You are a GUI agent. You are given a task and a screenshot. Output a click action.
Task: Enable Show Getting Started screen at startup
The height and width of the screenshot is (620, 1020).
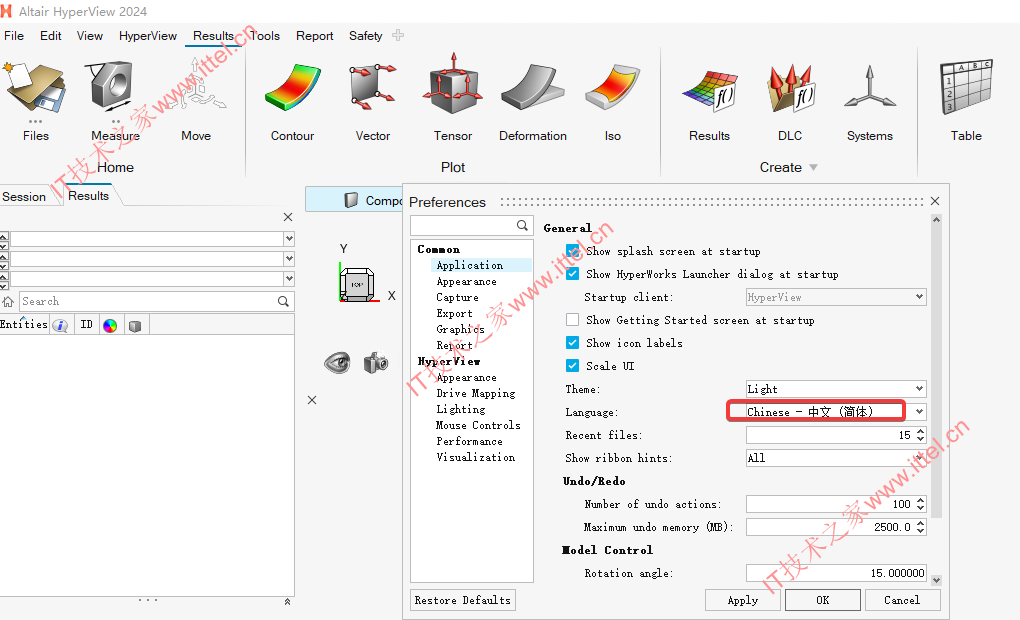pyautogui.click(x=572, y=319)
